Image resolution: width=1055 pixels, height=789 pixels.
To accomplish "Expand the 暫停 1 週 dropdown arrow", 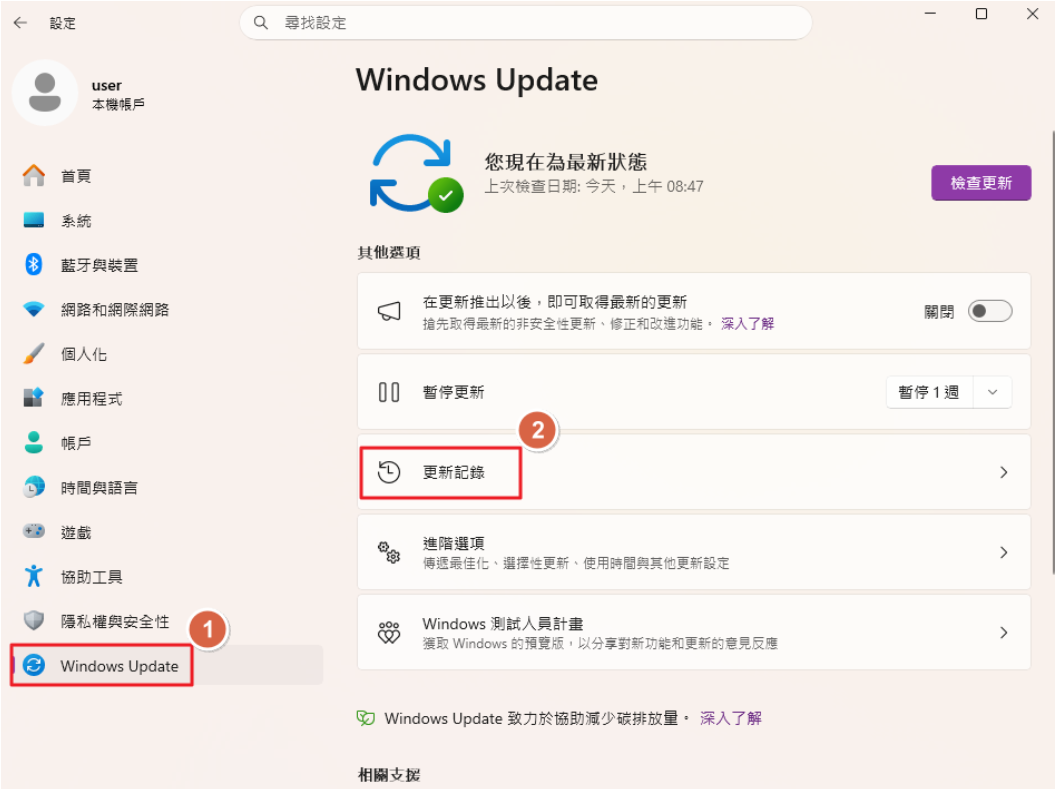I will (992, 392).
